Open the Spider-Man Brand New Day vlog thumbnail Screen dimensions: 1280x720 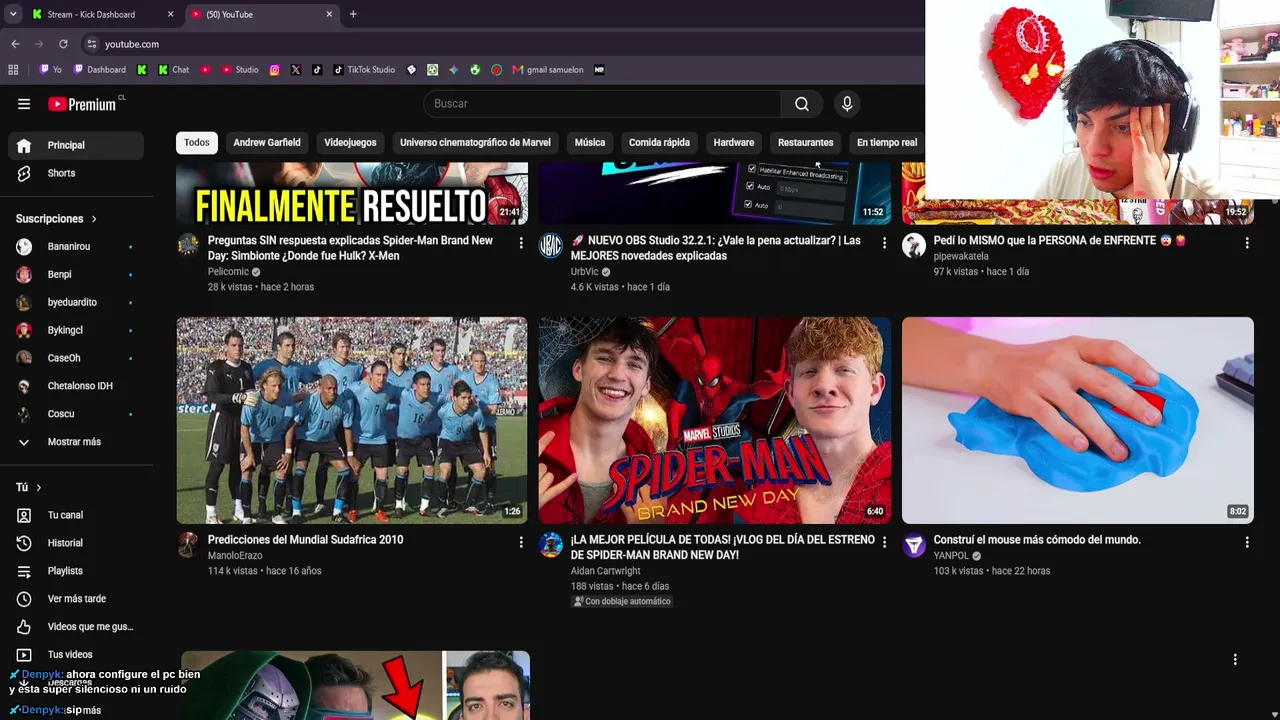coord(715,420)
